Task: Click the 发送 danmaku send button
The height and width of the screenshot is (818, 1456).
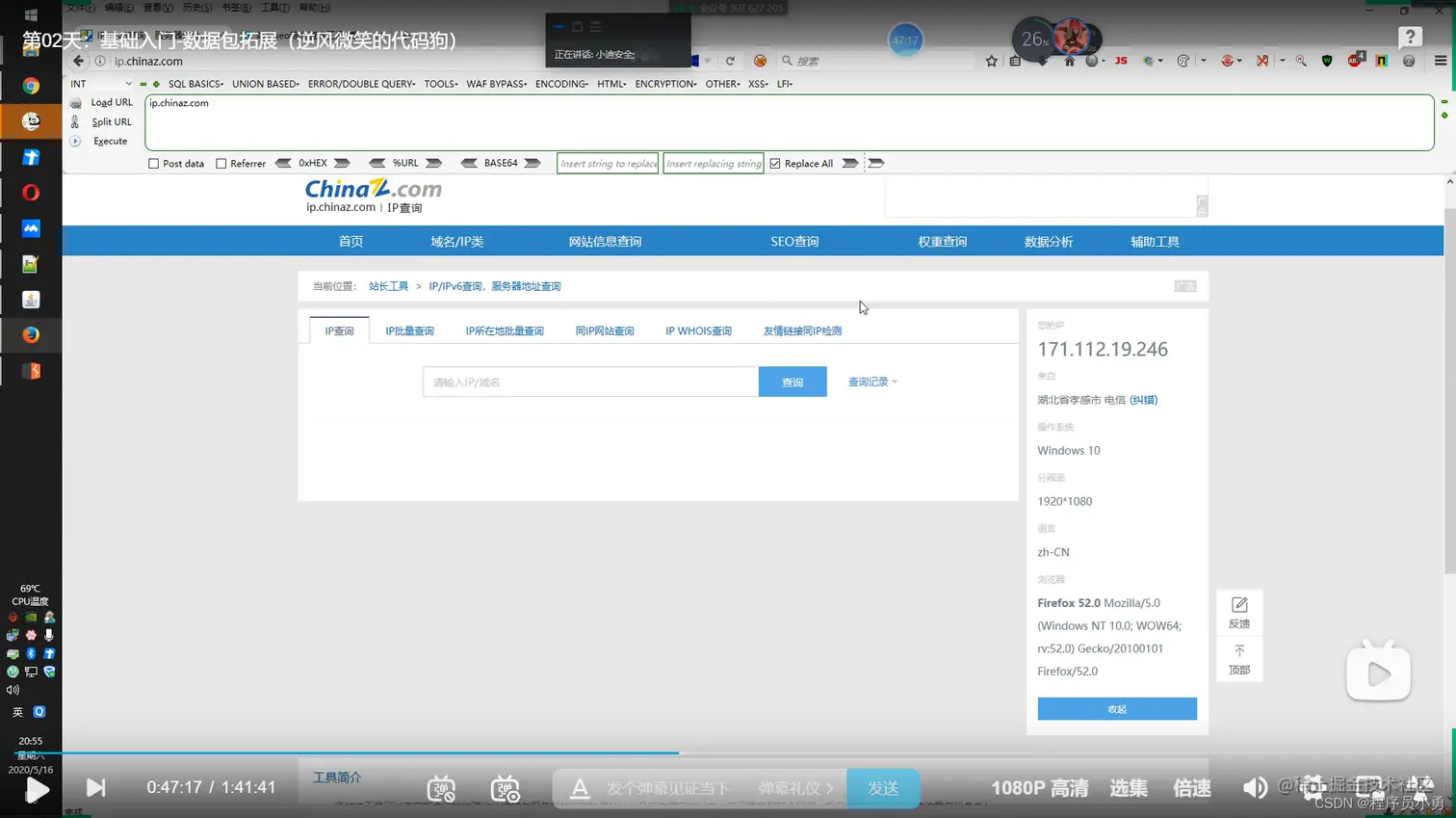Action: (883, 788)
